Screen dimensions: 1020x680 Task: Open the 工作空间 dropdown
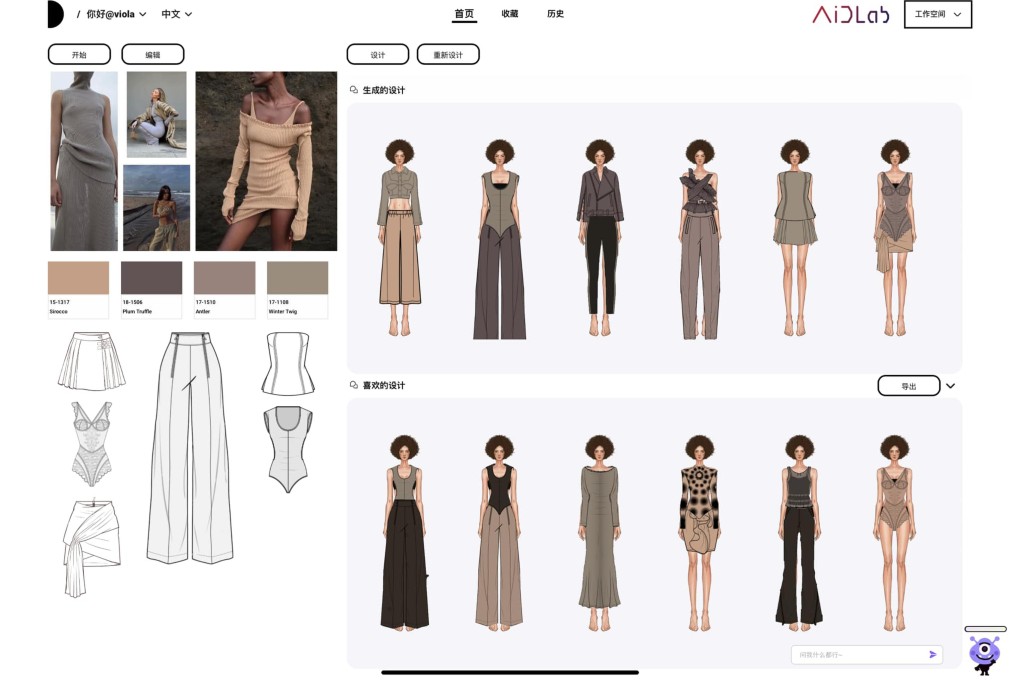pos(937,15)
